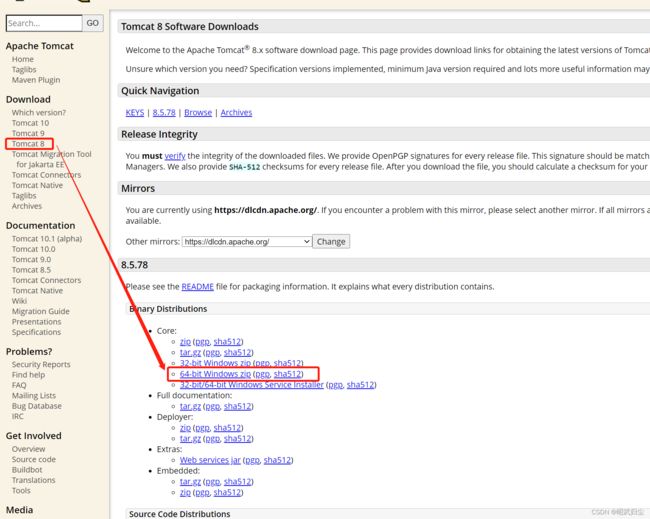Viewport: 650px width, 519px height.
Task: Open Presentations link
Action: click(36, 322)
